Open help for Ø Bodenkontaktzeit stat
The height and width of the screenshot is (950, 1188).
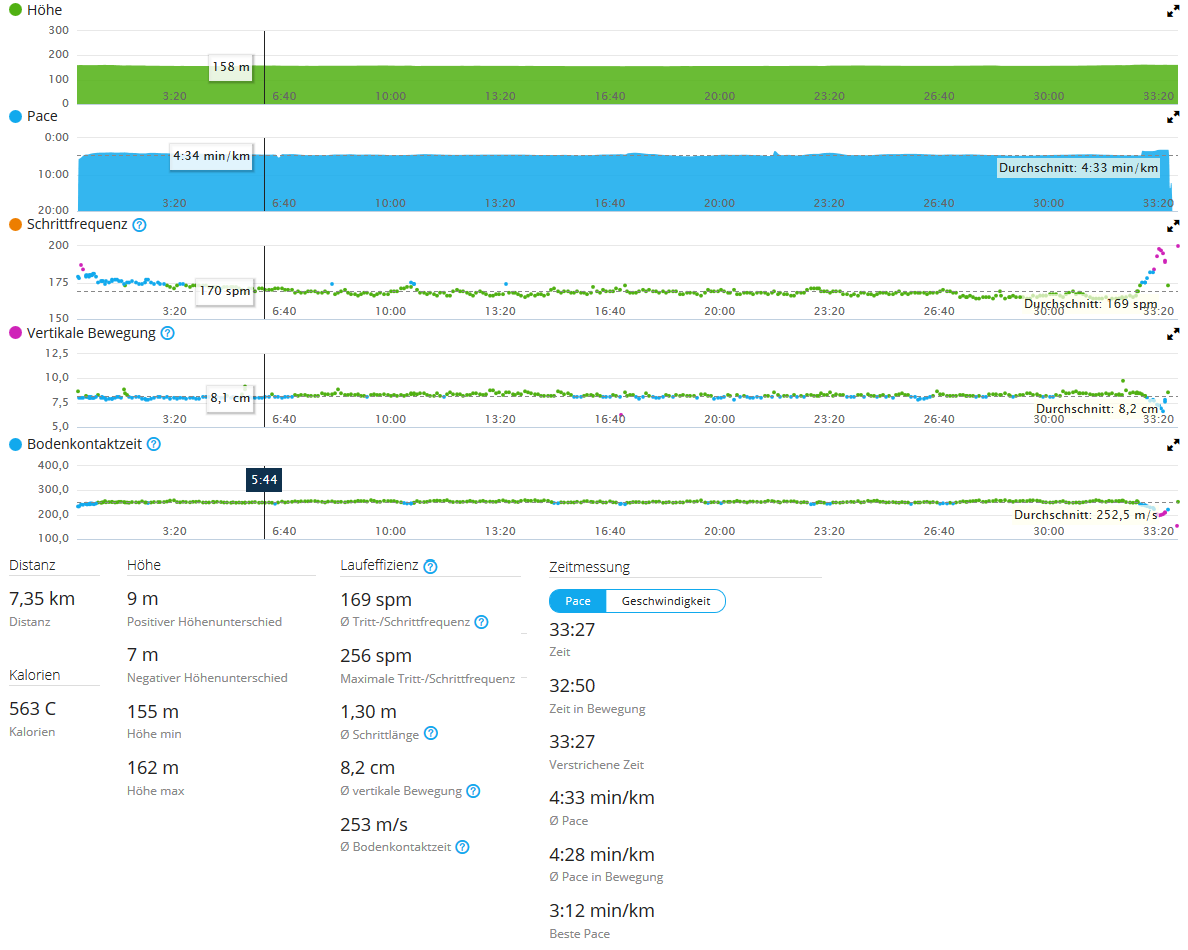(462, 847)
